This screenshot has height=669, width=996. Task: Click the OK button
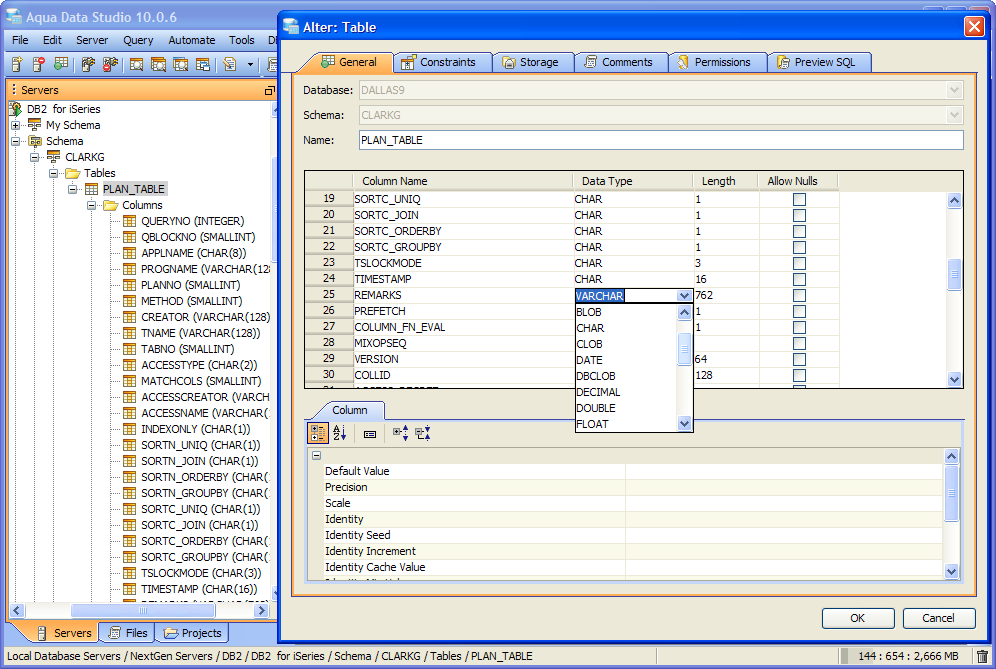point(858,618)
